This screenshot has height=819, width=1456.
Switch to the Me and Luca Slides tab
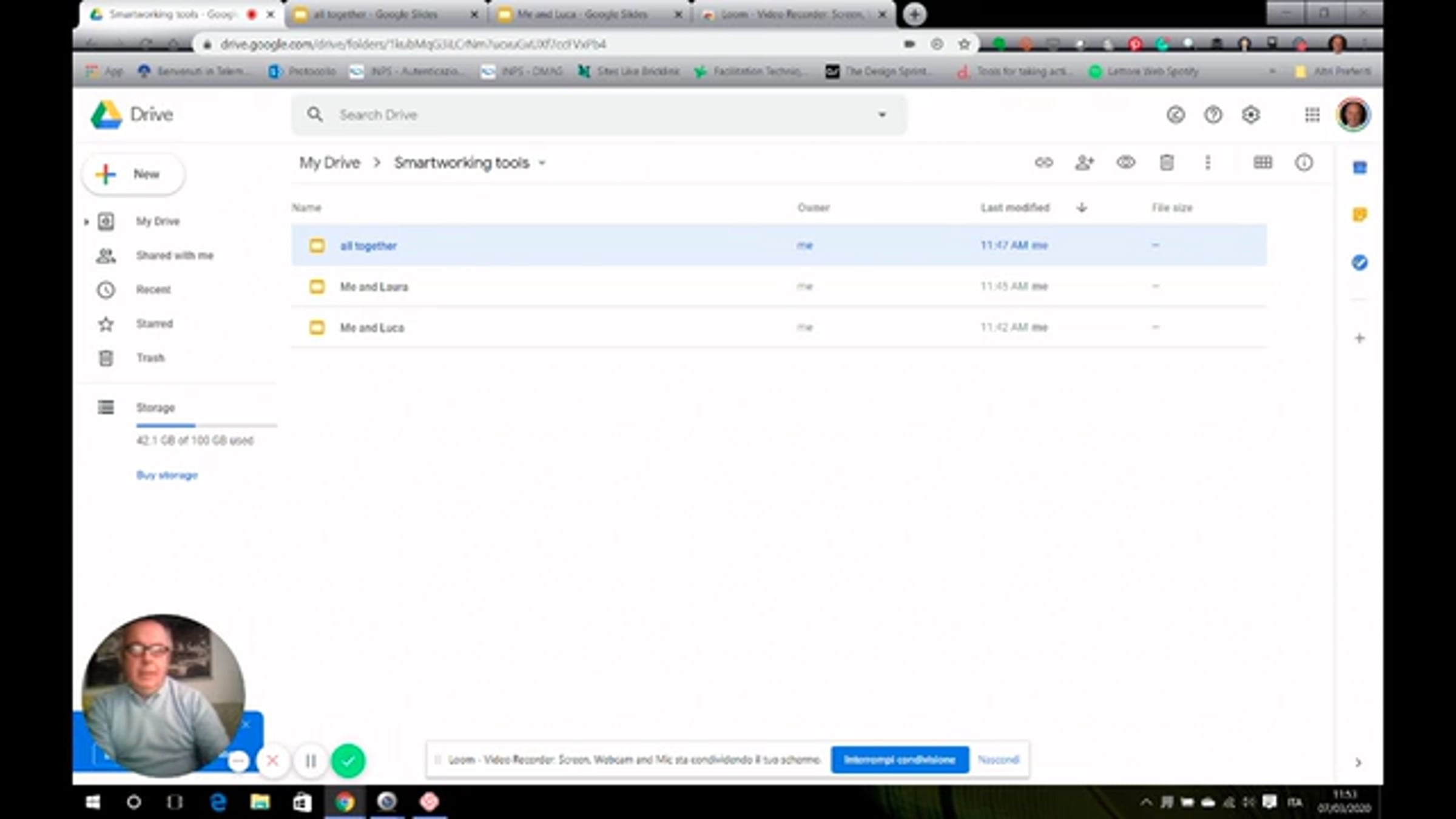click(x=582, y=15)
